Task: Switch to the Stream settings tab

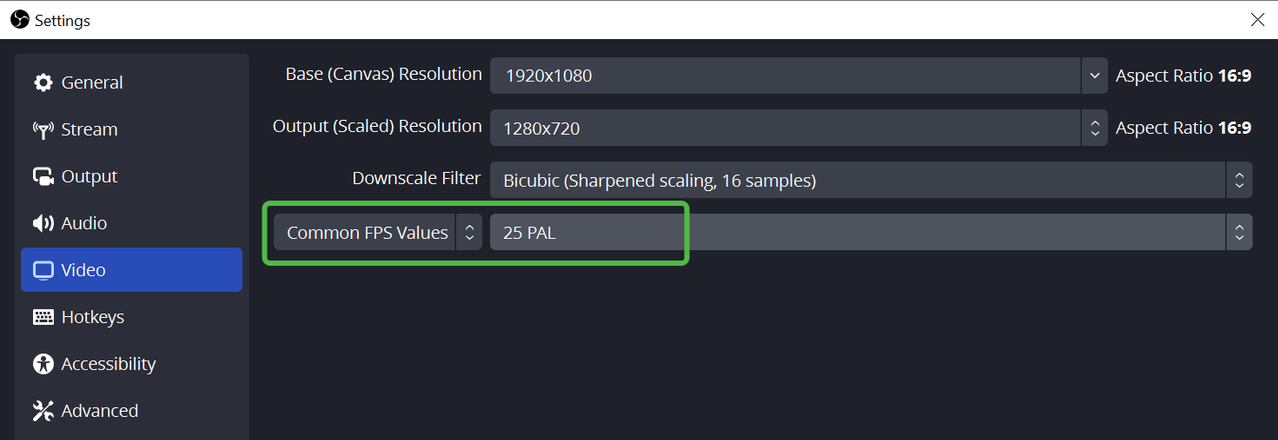Action: coord(89,130)
